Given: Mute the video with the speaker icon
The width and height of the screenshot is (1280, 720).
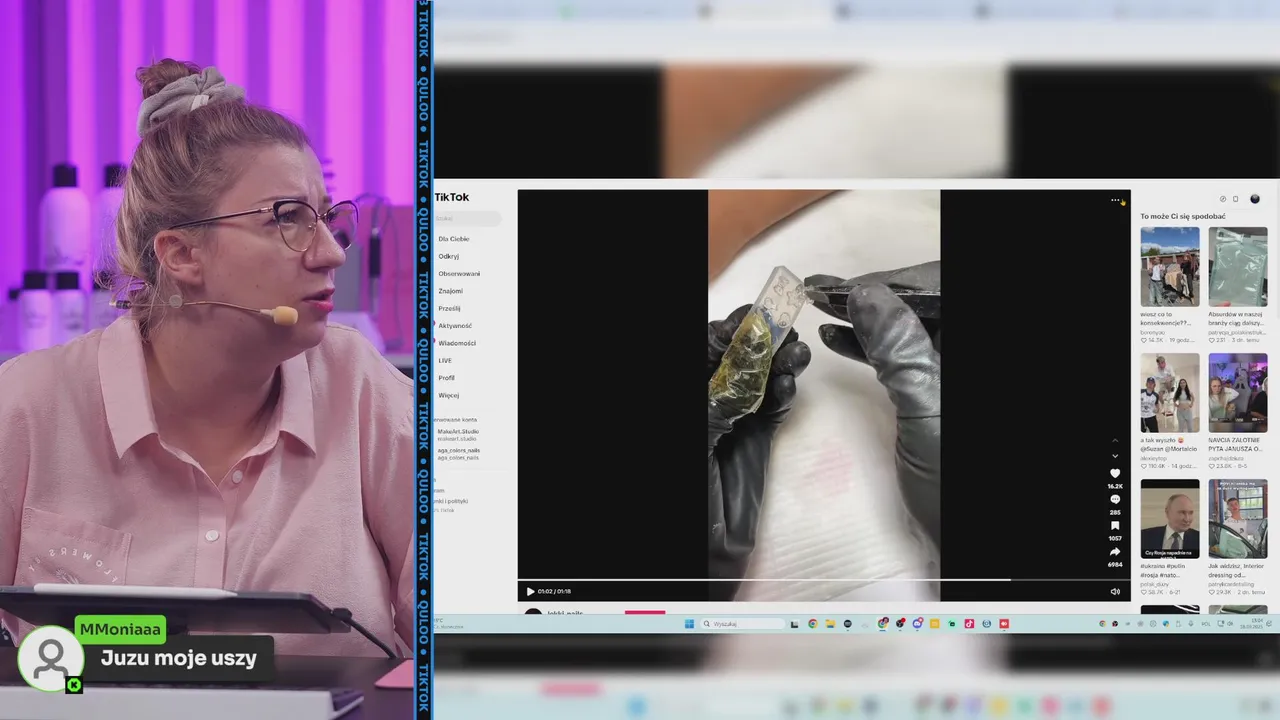Looking at the screenshot, I should click(x=1115, y=591).
